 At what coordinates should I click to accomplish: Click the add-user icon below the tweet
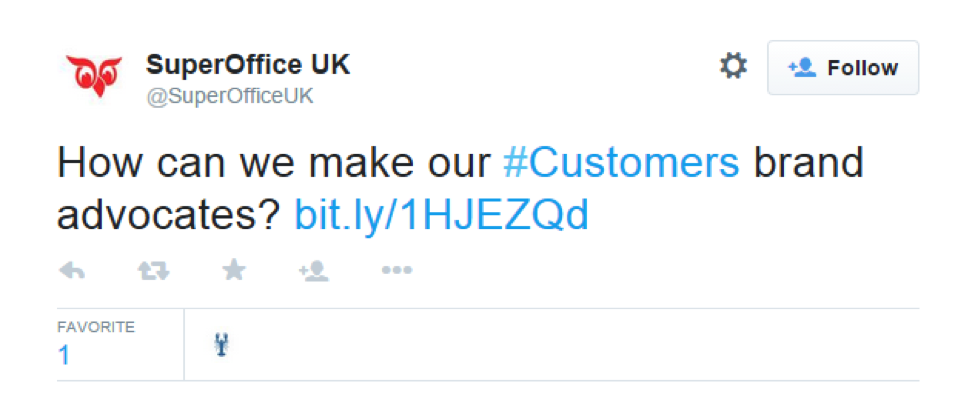314,271
